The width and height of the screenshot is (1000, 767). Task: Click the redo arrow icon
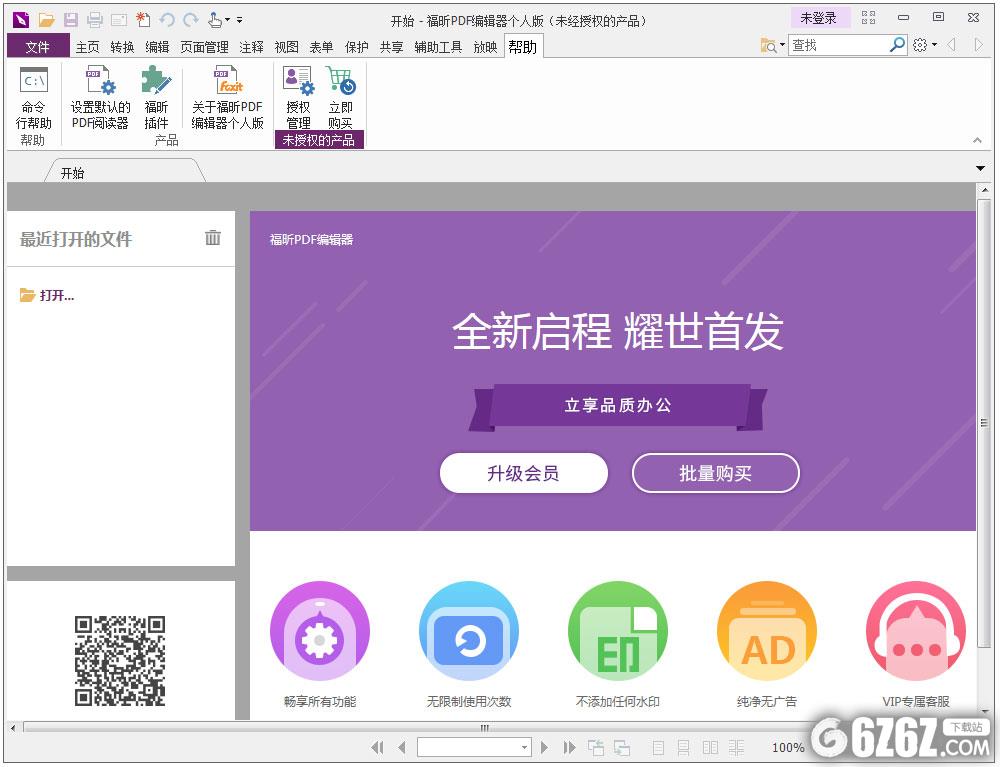(191, 20)
